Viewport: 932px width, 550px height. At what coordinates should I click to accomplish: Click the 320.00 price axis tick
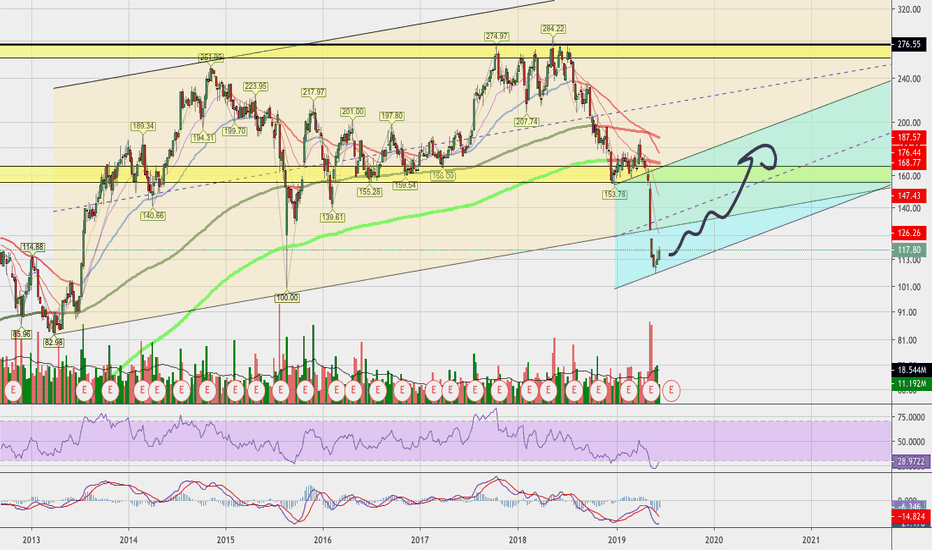(x=909, y=10)
